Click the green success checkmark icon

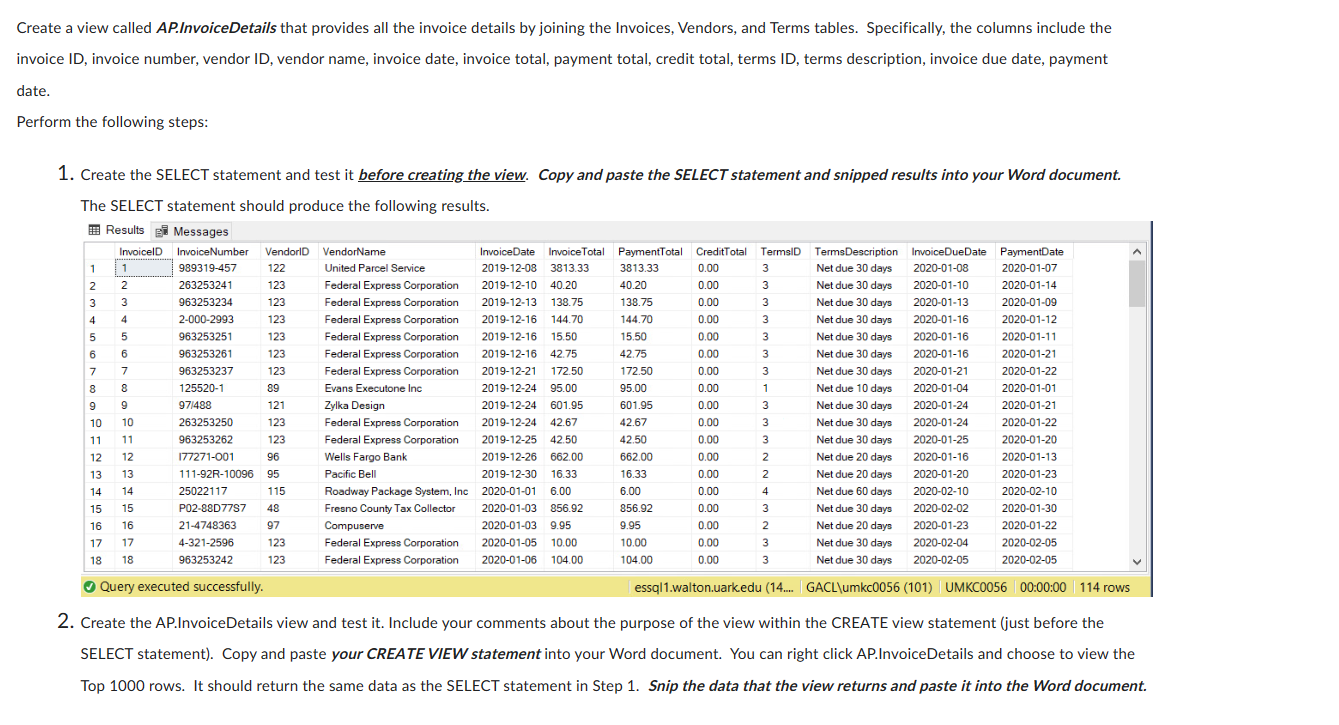click(91, 586)
